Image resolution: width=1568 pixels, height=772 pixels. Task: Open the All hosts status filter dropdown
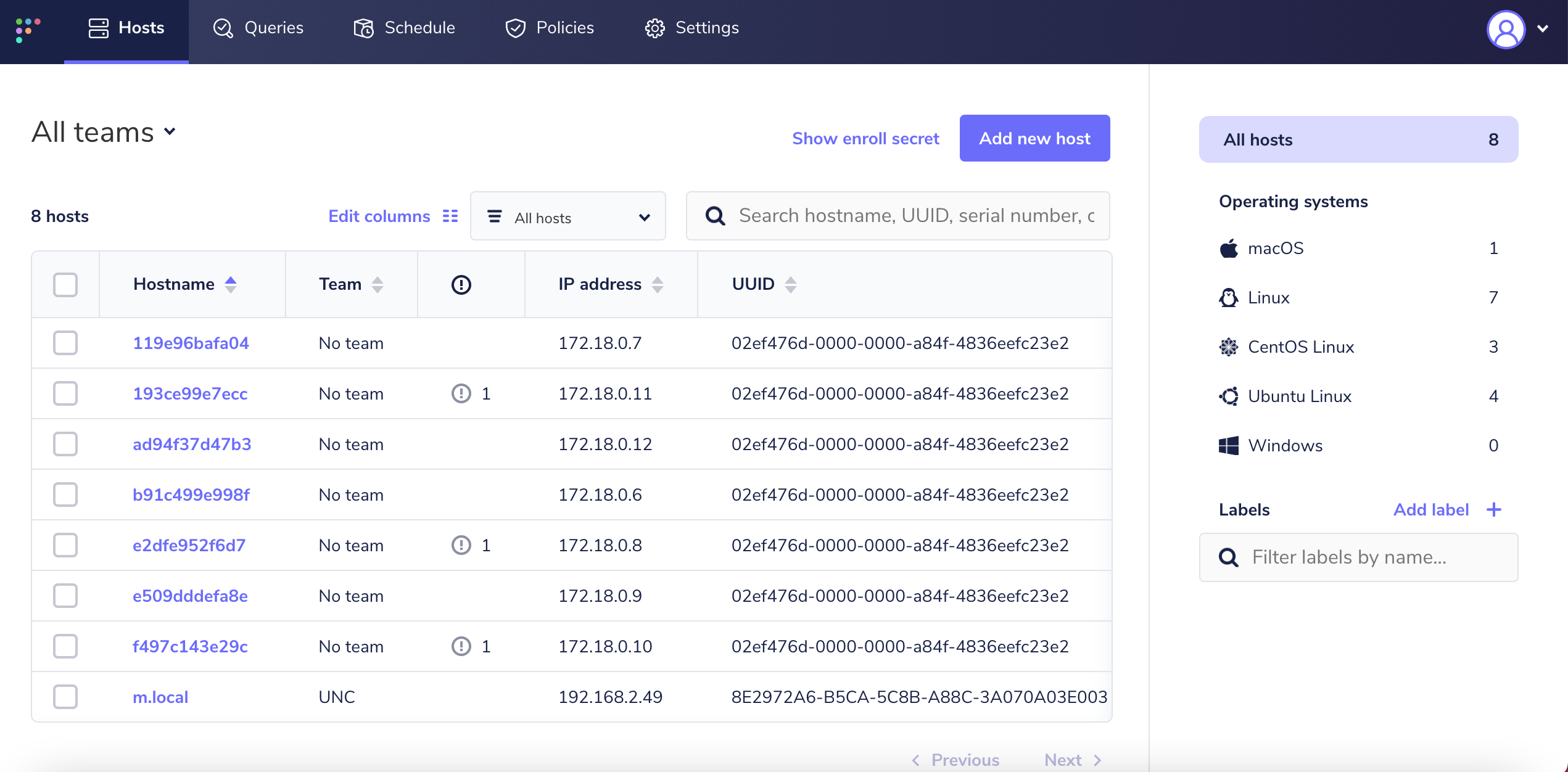[567, 217]
